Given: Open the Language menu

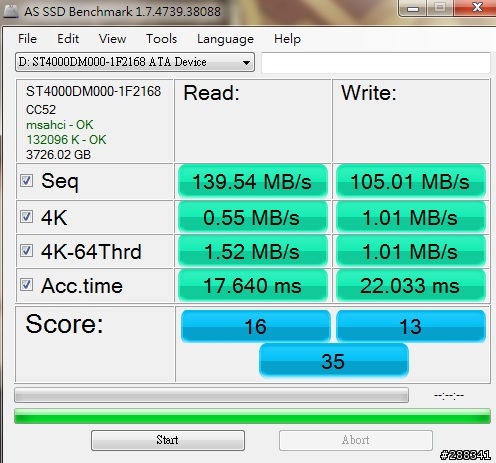Looking at the screenshot, I should click(225, 39).
